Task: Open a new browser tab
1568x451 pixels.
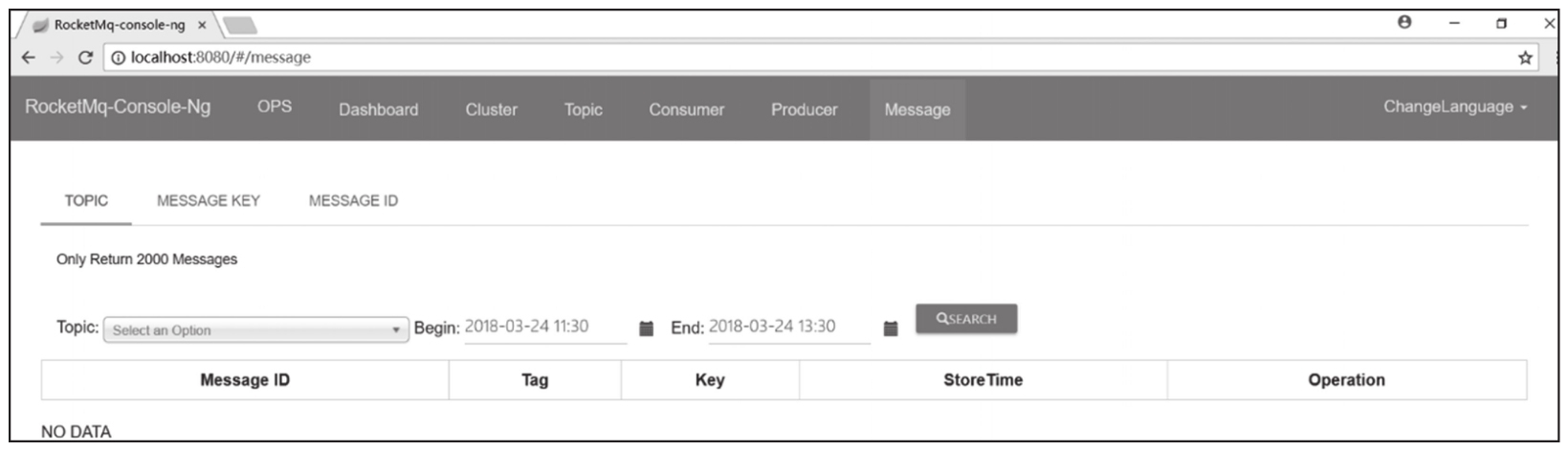Action: pos(240,25)
